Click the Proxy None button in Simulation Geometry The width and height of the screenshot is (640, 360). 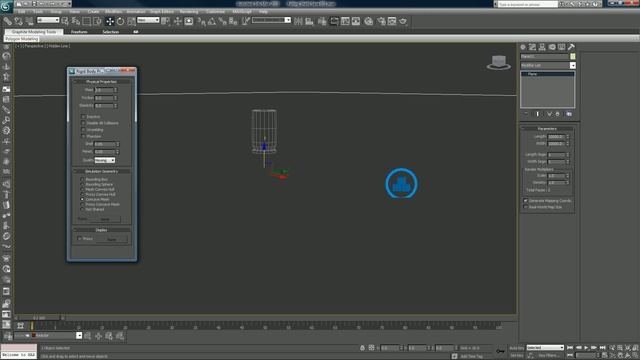105,220
